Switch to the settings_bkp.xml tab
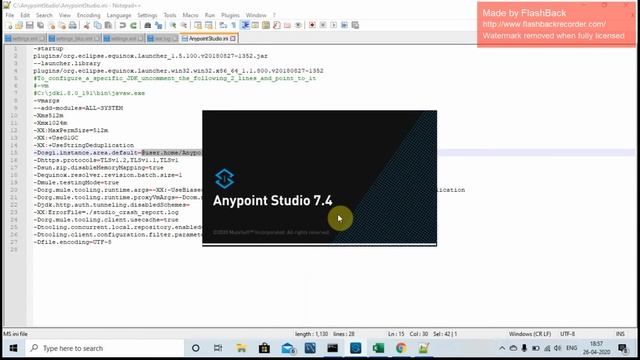Image resolution: width=640 pixels, height=360 pixels. (74, 39)
